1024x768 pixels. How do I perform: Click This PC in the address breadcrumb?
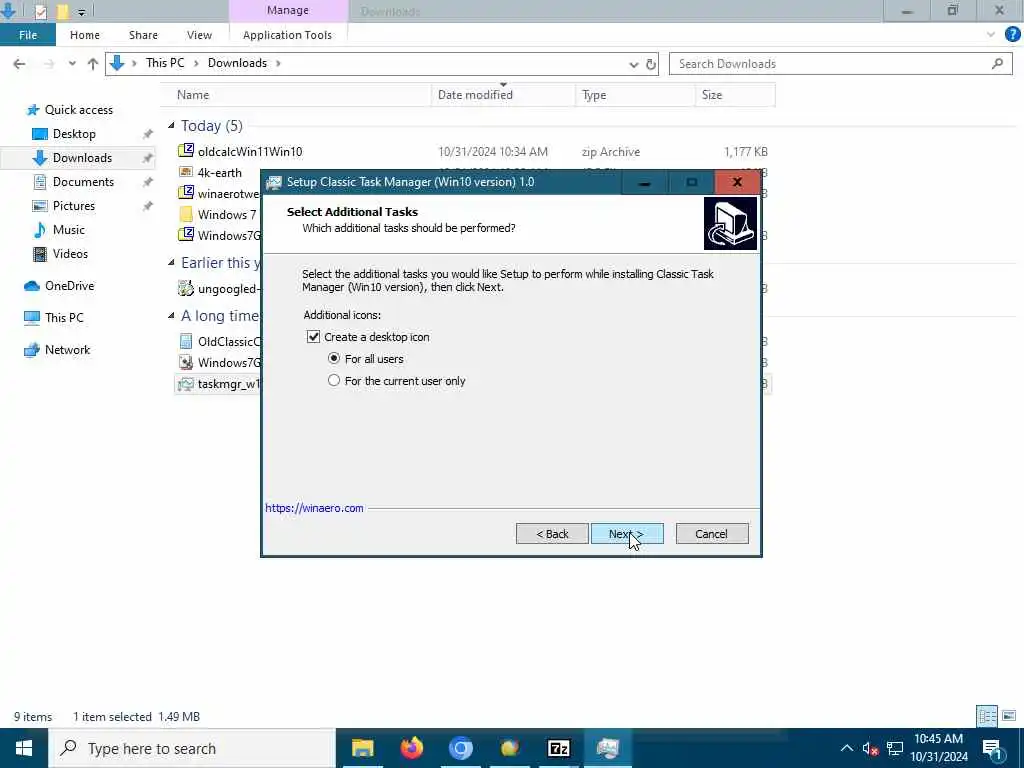[165, 63]
